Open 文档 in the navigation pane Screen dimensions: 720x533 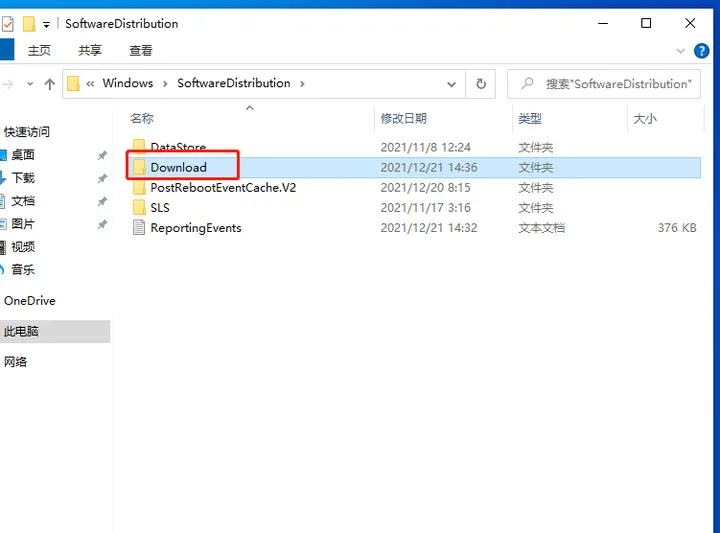point(23,201)
